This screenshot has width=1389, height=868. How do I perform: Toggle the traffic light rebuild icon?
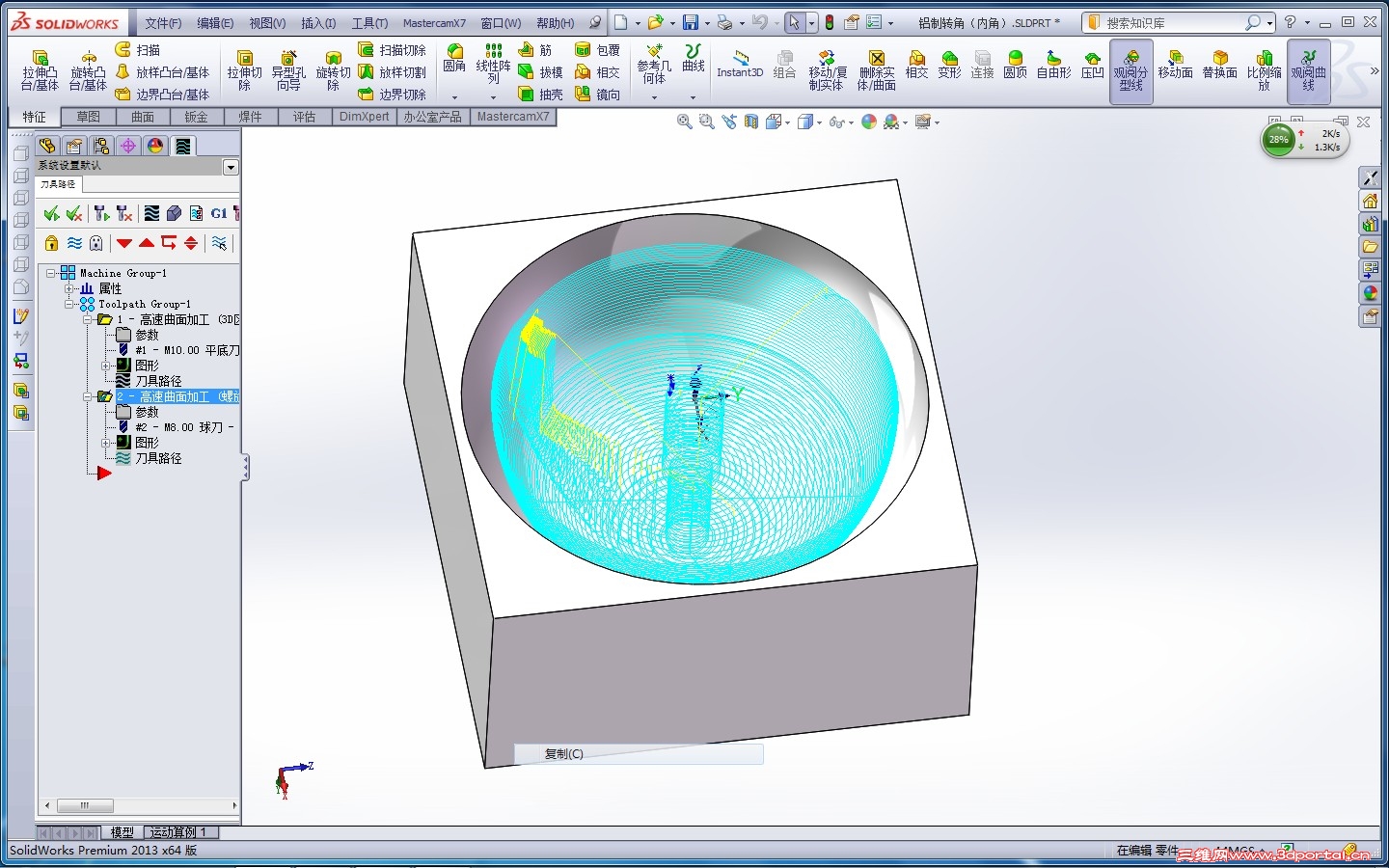tap(829, 22)
